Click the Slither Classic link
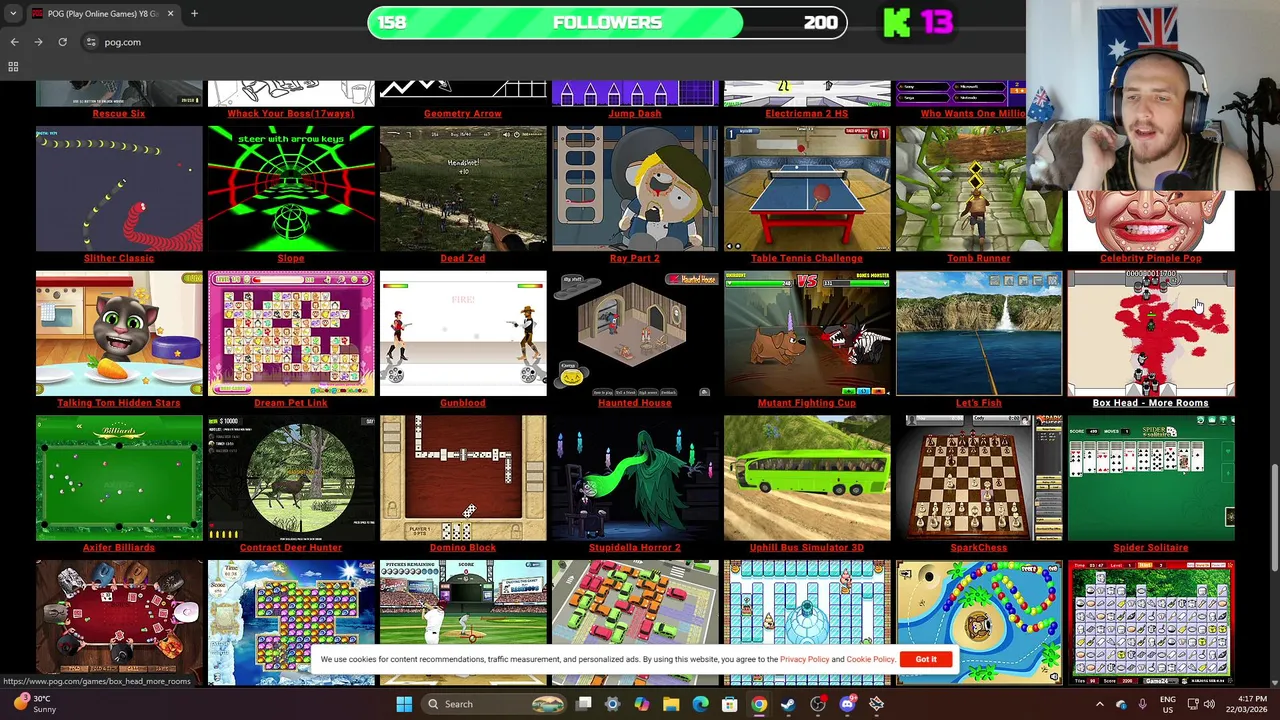The image size is (1280, 720). tap(119, 258)
